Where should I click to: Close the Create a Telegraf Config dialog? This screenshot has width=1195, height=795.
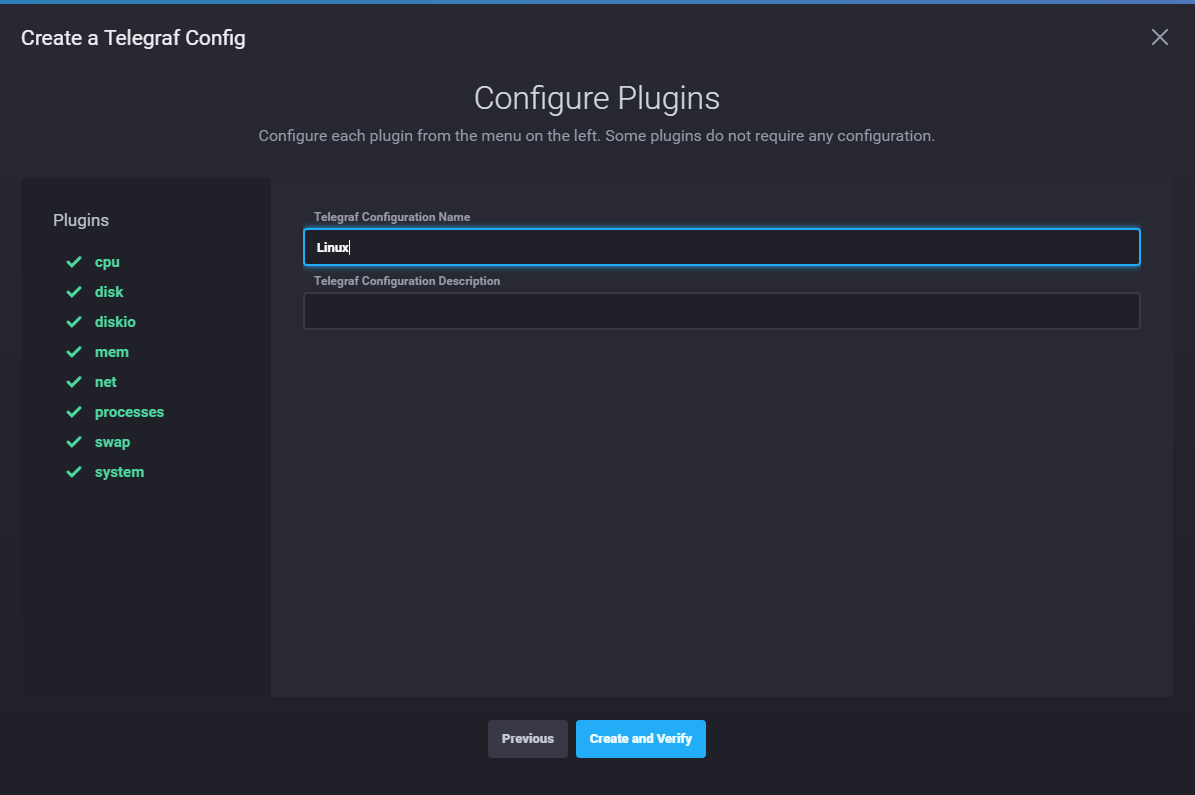[x=1159, y=37]
